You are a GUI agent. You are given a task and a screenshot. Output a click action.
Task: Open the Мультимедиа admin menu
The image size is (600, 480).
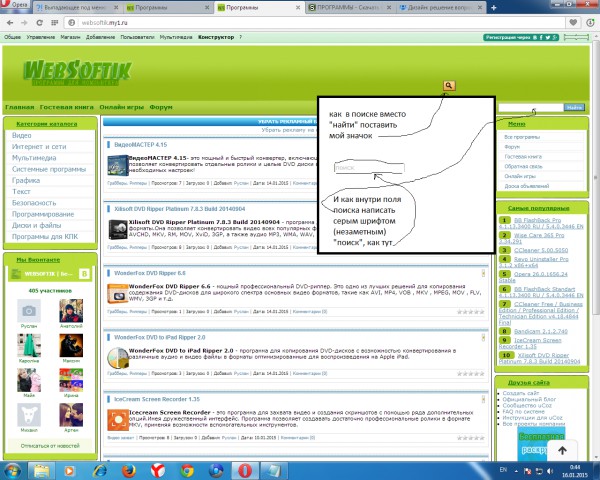[x=176, y=37]
